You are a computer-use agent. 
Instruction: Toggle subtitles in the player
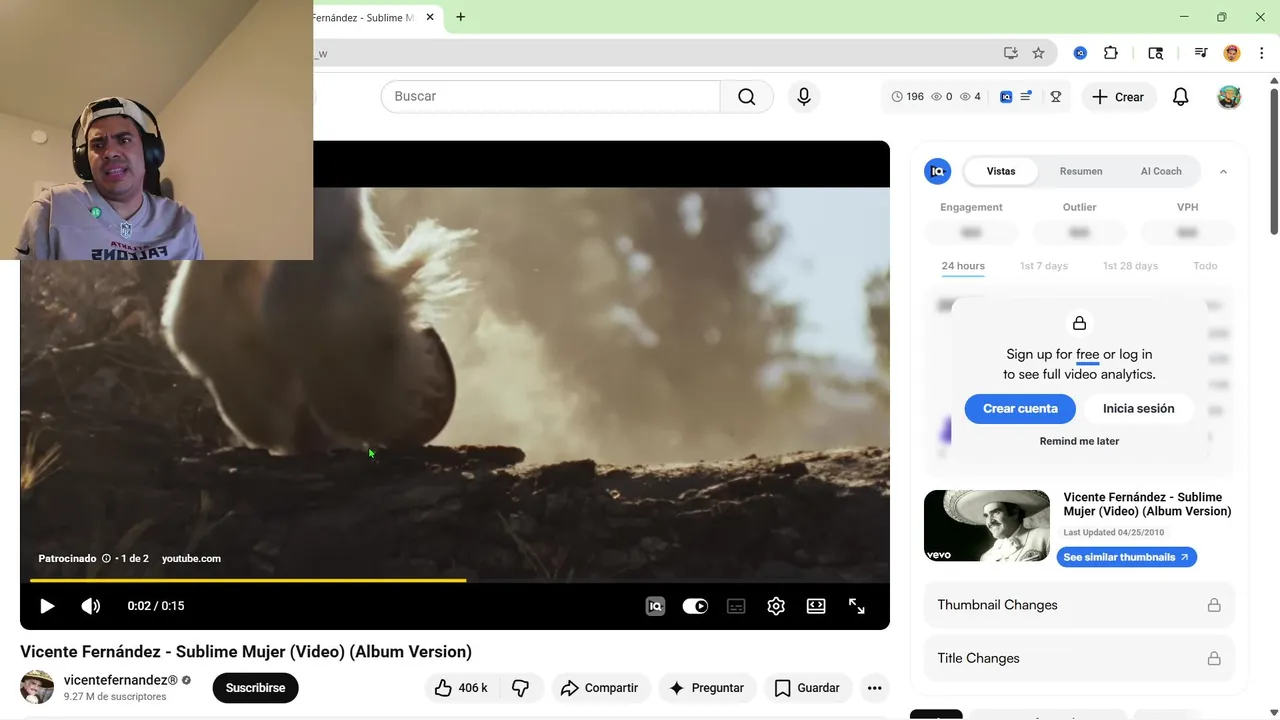click(x=736, y=606)
